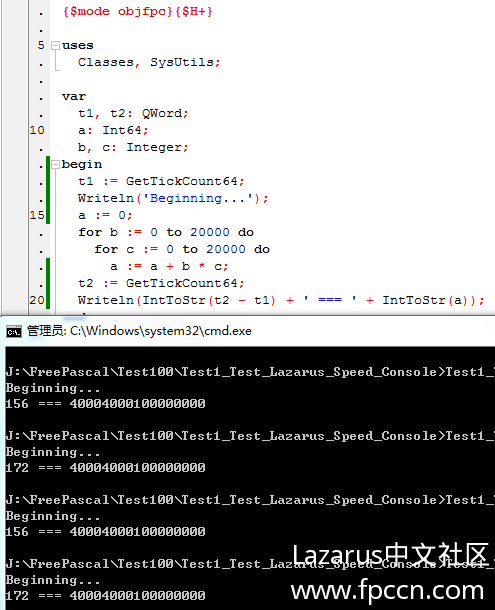Image resolution: width=495 pixels, height=610 pixels.
Task: Collapse the begin block fold marker
Action: coord(56,164)
